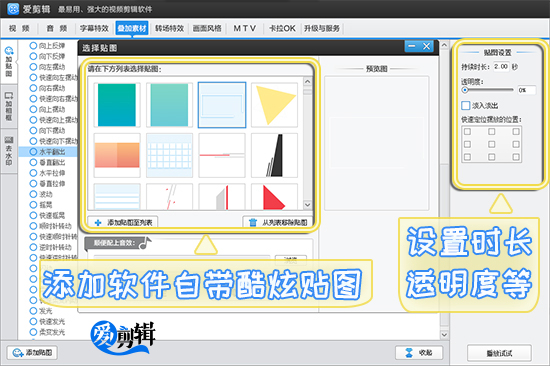This screenshot has height=366, width=550.
Task: Click the 收起 button with hourglass icon
Action: point(419,353)
